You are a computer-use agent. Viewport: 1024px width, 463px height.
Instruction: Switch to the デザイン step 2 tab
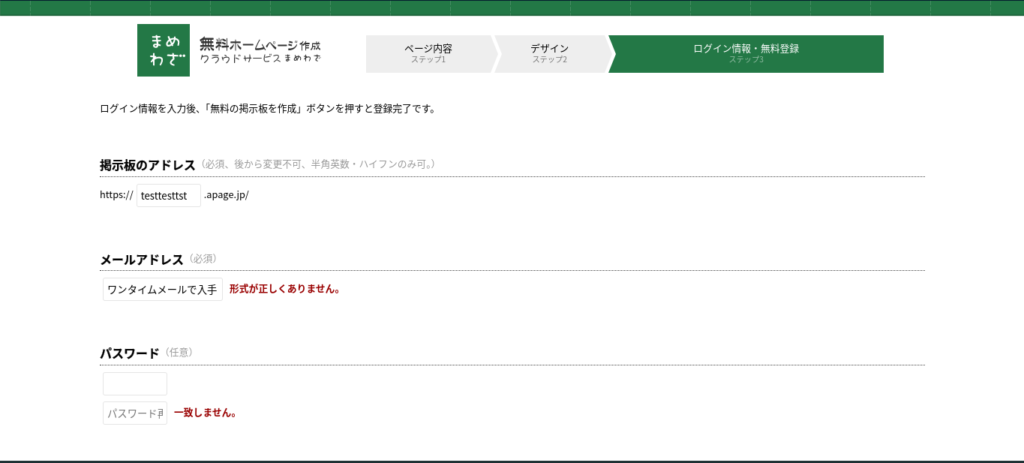coord(549,54)
